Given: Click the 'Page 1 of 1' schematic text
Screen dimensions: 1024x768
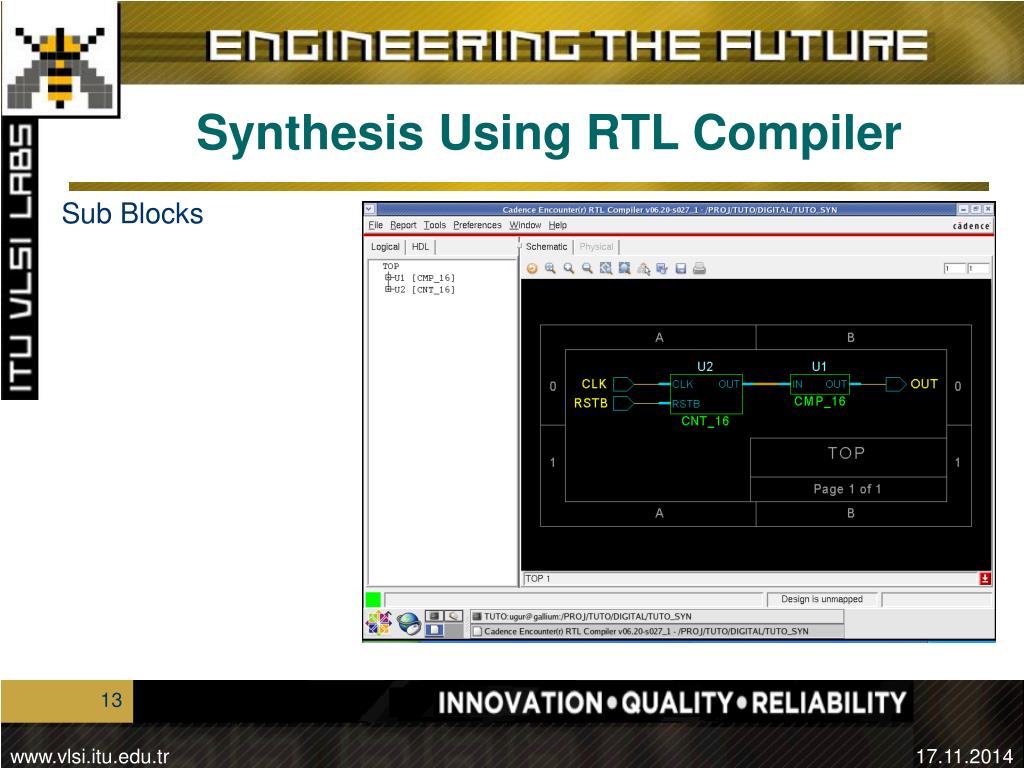Looking at the screenshot, I should click(847, 489).
